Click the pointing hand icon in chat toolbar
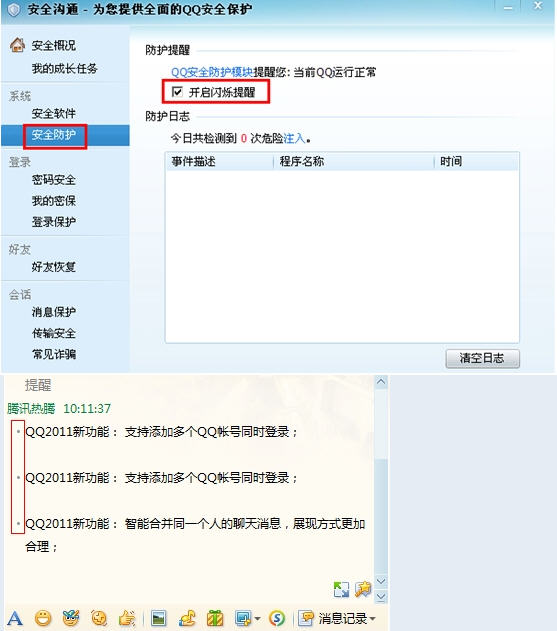The image size is (557, 631). [127, 618]
